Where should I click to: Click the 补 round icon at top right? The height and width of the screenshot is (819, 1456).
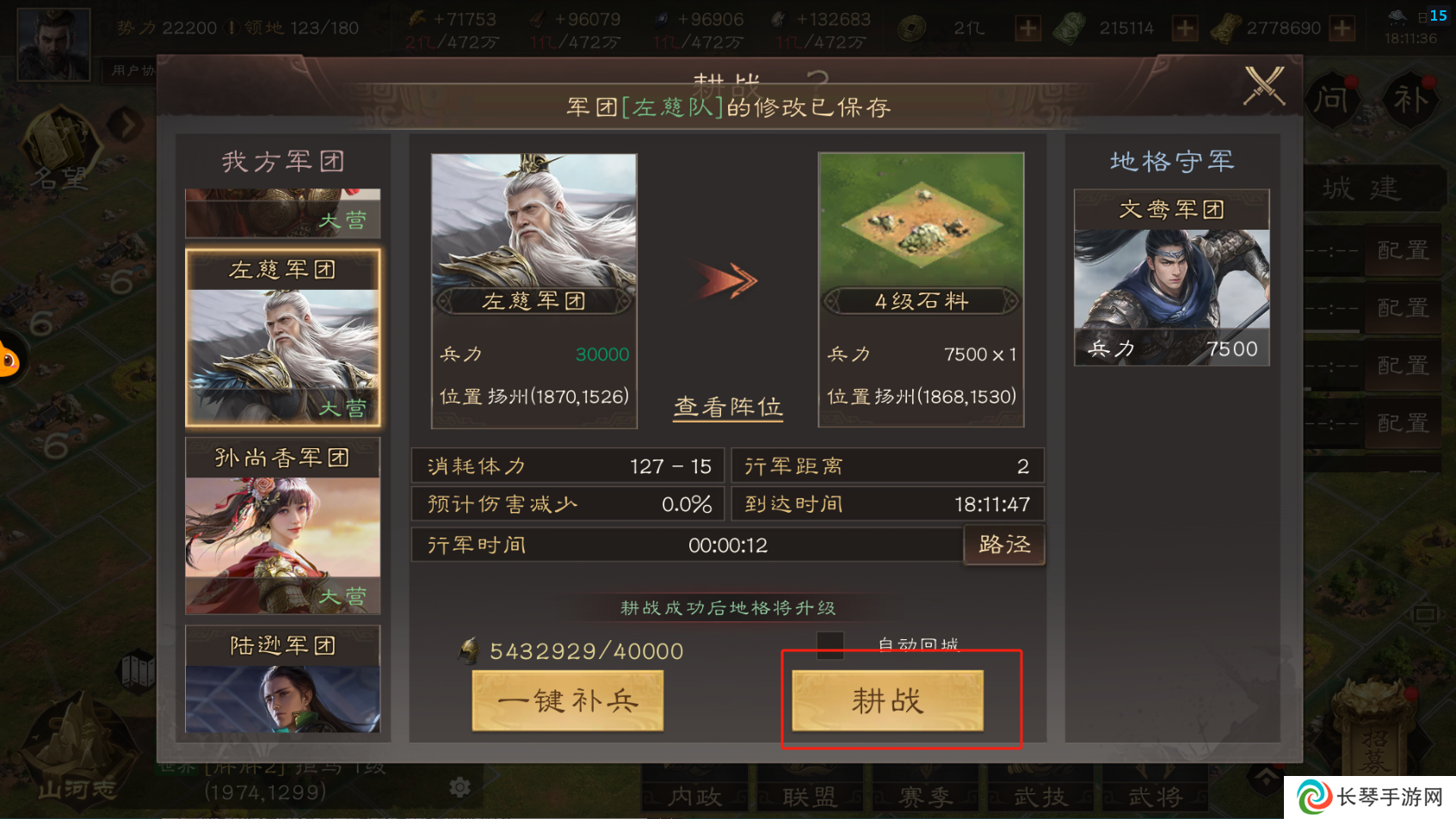pyautogui.click(x=1410, y=100)
